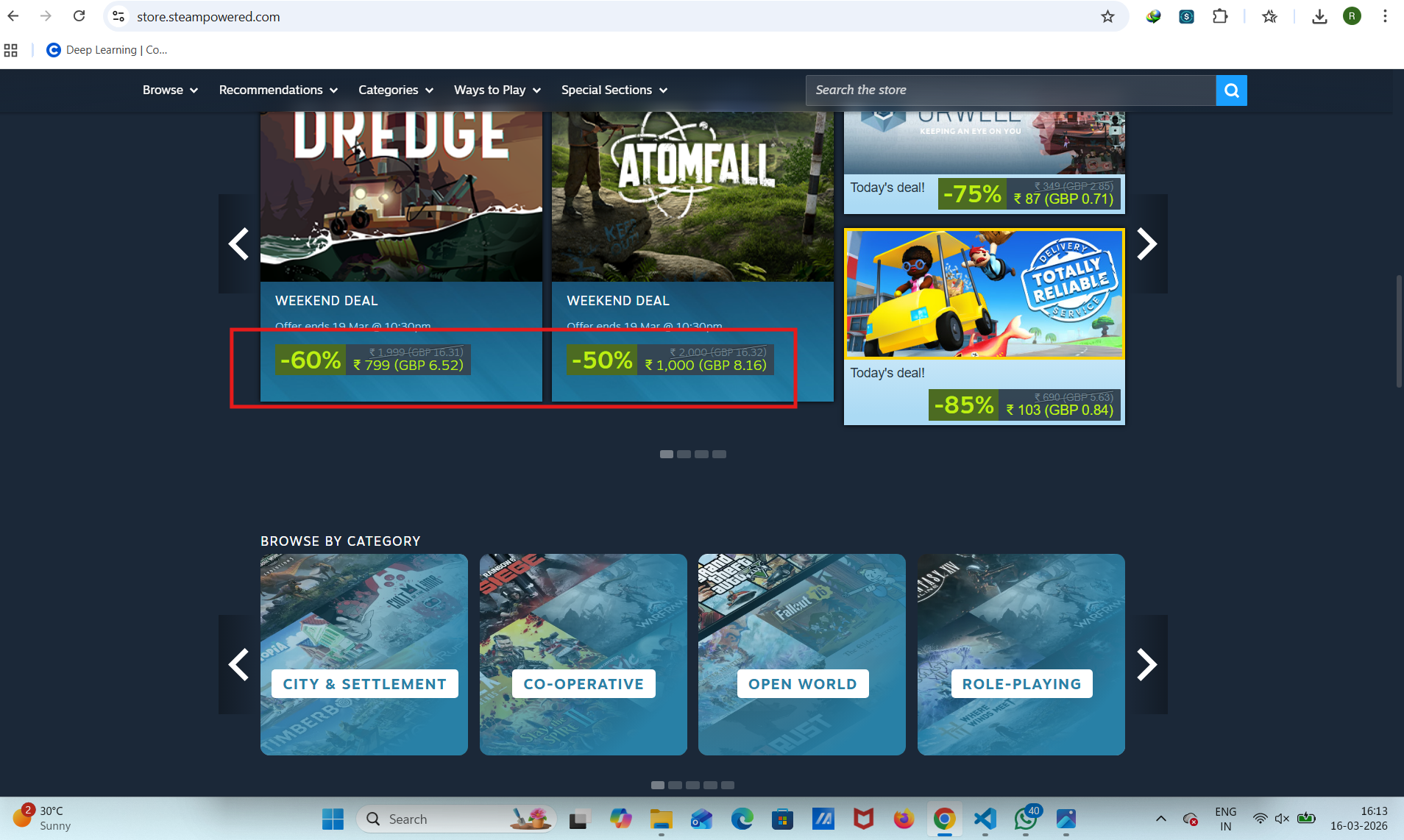Open the City & Settlement category
The width and height of the screenshot is (1404, 840).
364,655
